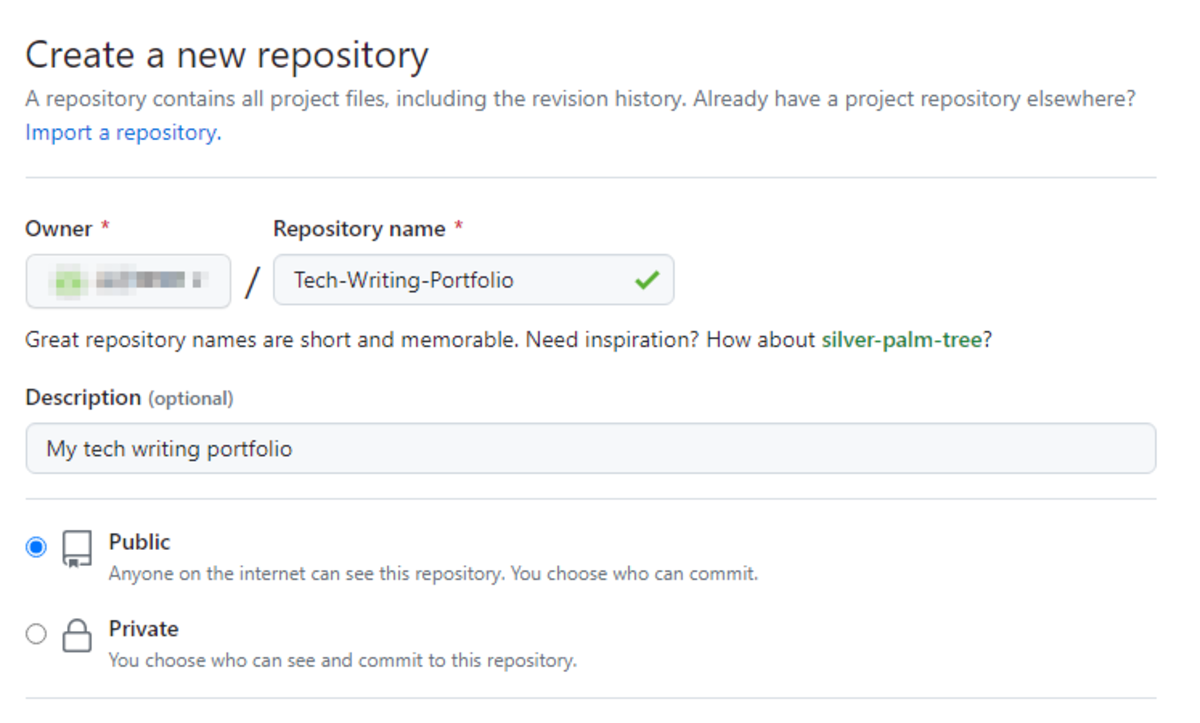
Task: Click the Private lock icon
Action: (77, 635)
